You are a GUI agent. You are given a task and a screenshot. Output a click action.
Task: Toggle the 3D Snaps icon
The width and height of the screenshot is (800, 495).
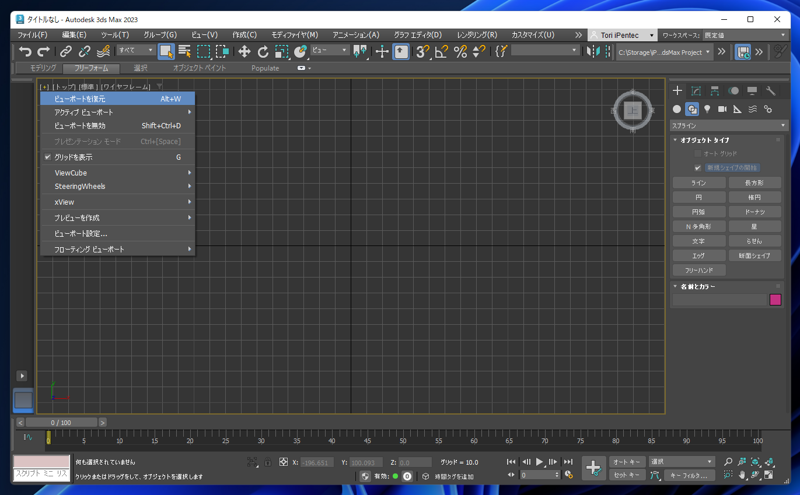(422, 52)
